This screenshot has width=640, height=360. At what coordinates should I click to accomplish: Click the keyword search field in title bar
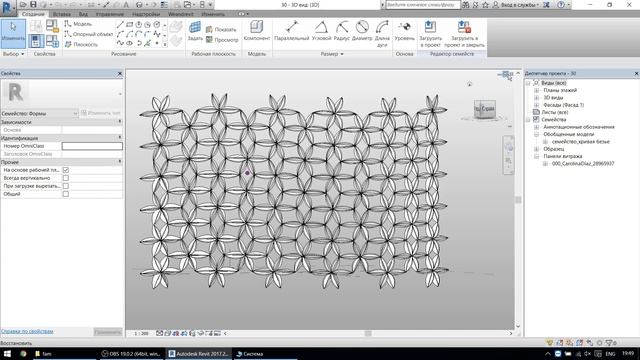point(422,5)
